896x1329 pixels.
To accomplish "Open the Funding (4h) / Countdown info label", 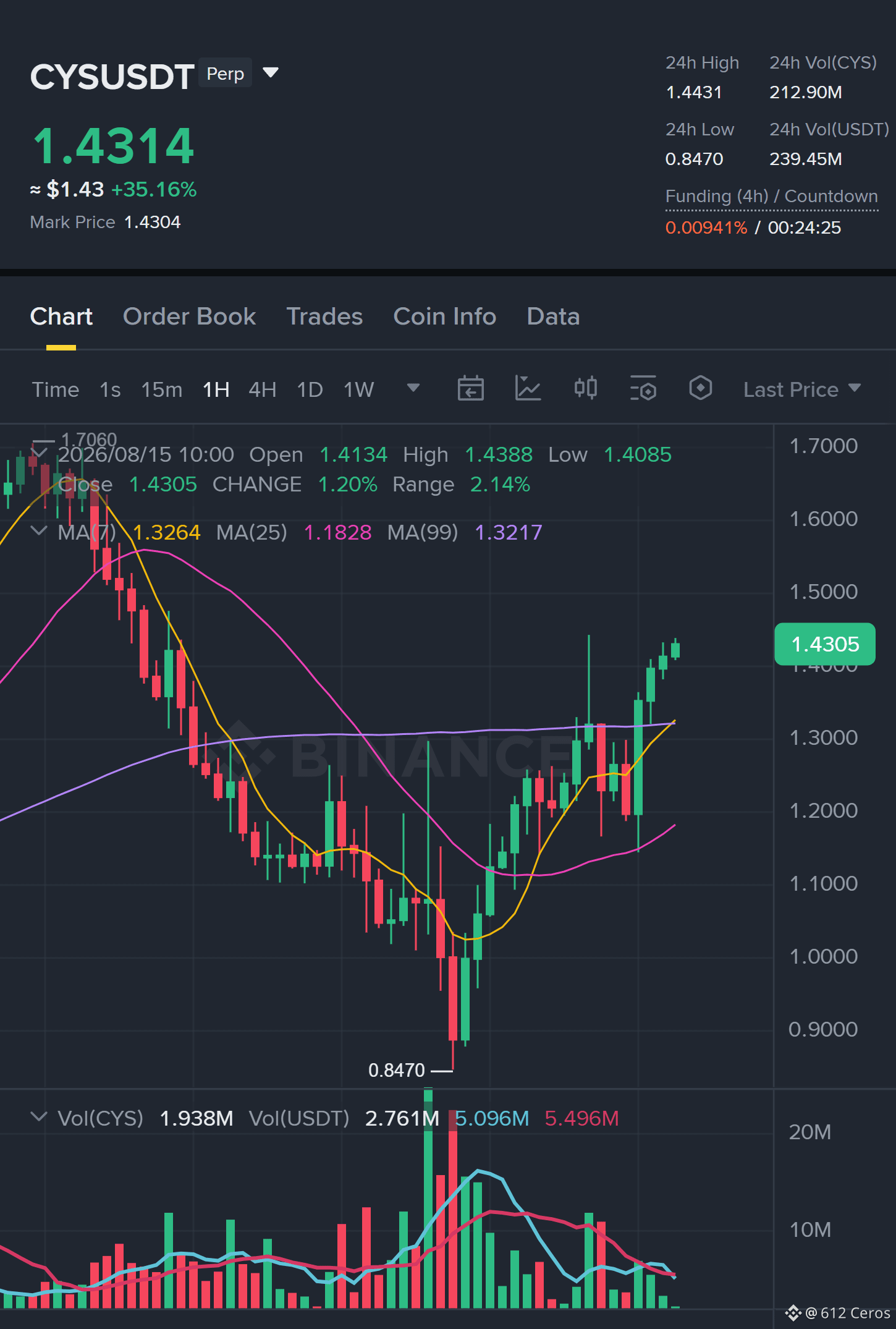I will [772, 197].
